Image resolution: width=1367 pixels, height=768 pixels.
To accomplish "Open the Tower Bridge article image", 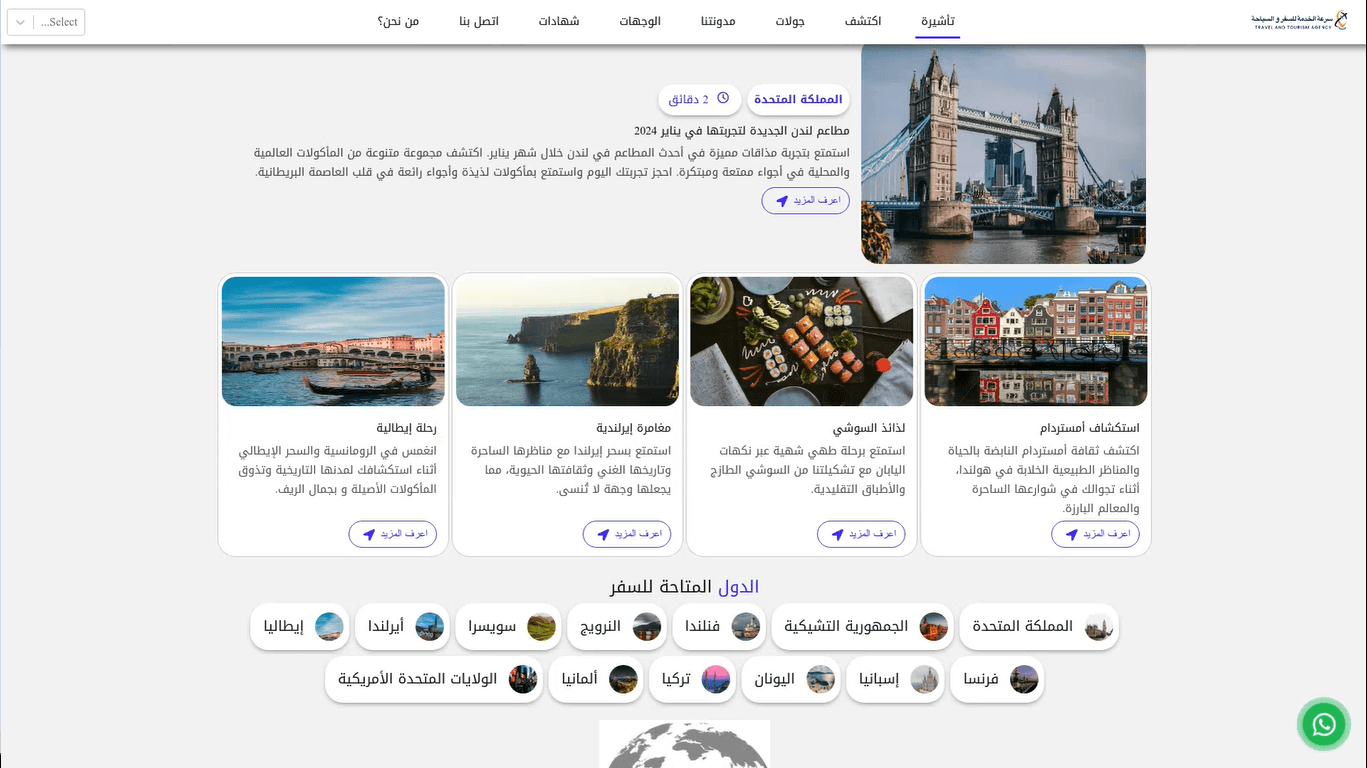I will coord(1003,152).
